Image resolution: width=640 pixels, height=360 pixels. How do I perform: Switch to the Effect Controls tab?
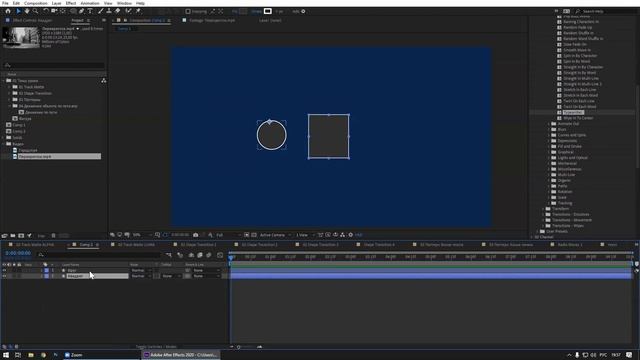(x=32, y=20)
